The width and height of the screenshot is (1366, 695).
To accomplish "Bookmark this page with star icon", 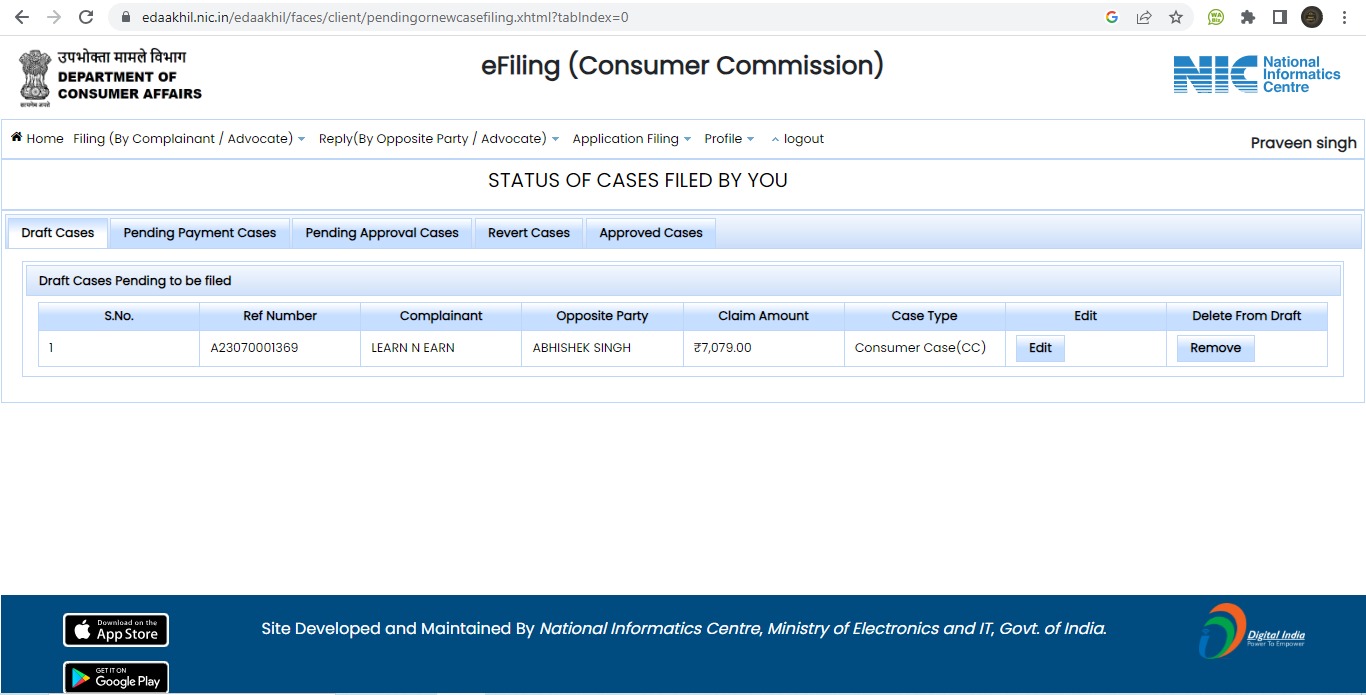I will point(1176,17).
